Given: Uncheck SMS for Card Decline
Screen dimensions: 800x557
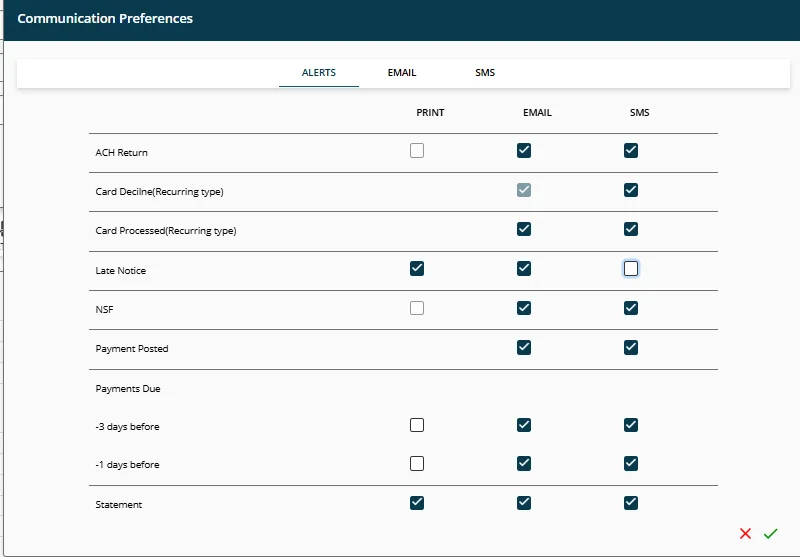Looking at the screenshot, I should coord(631,190).
